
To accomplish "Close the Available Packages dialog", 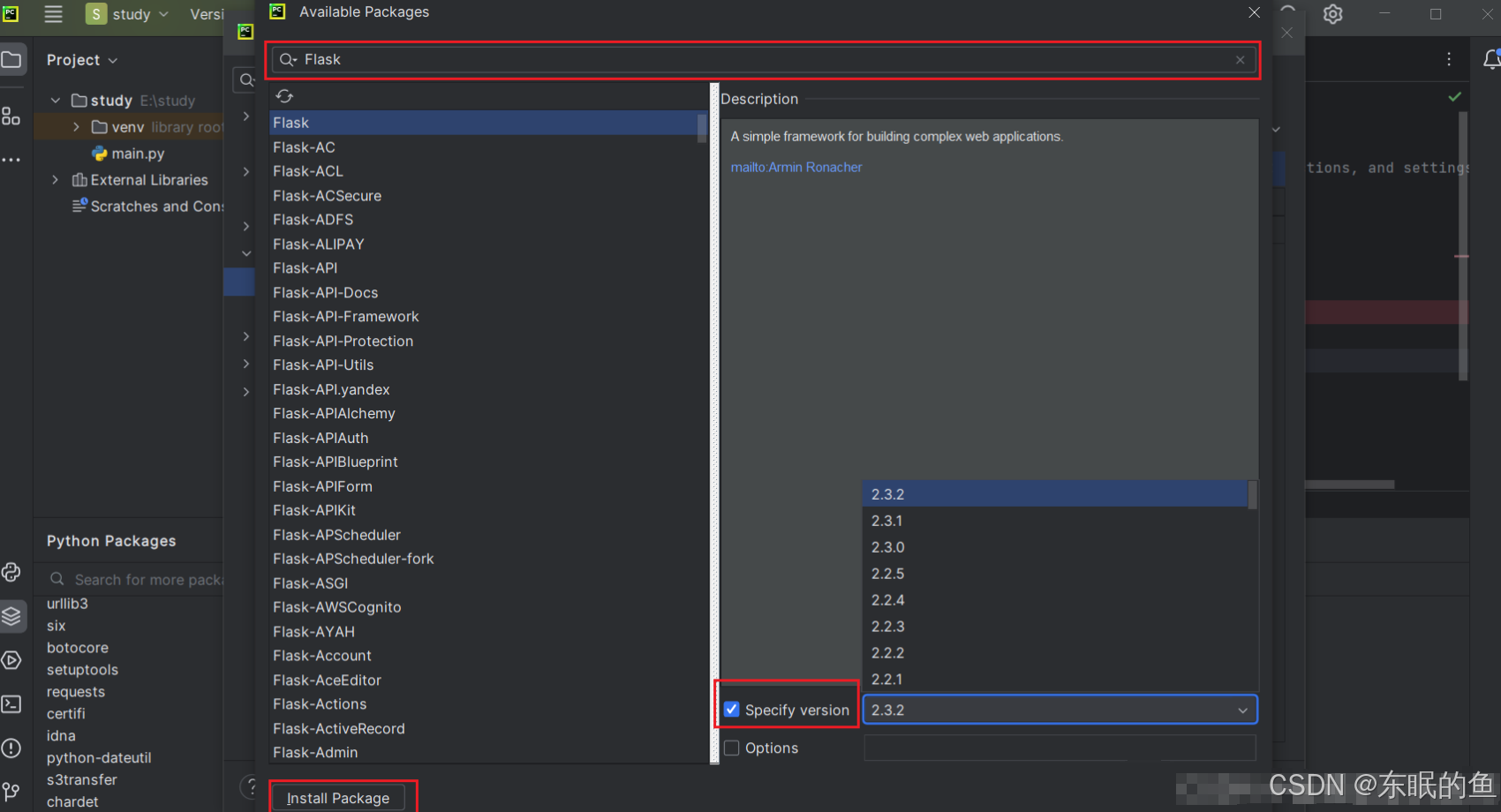I will pos(1254,12).
